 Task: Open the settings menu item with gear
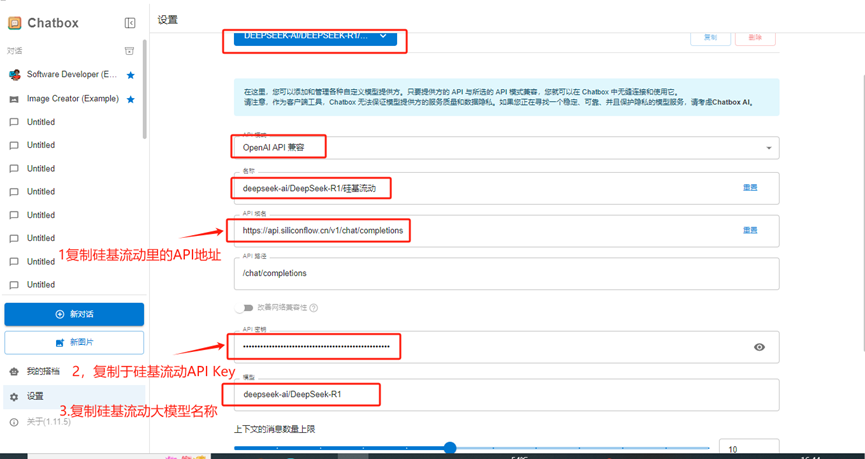[x=74, y=396]
